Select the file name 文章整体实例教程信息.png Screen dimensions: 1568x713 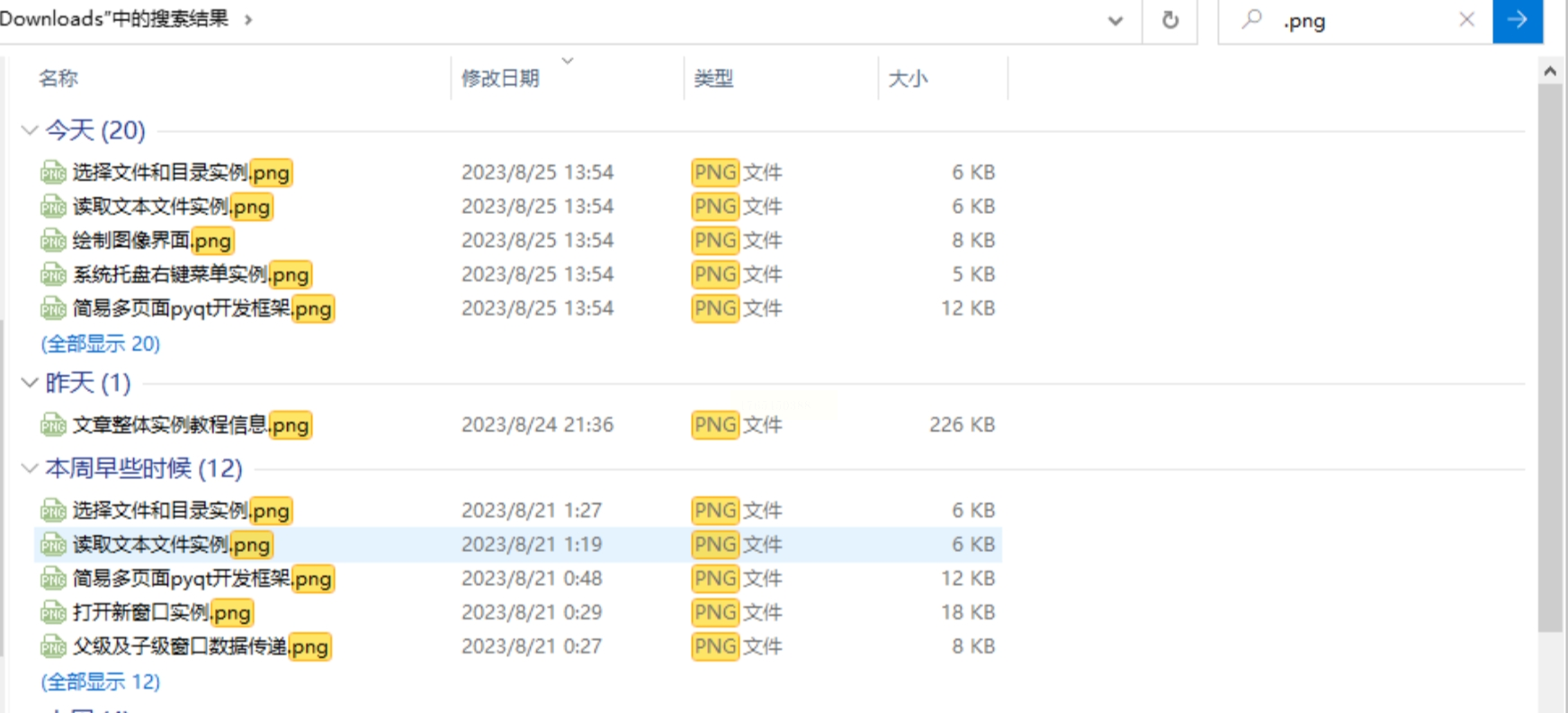tap(193, 424)
